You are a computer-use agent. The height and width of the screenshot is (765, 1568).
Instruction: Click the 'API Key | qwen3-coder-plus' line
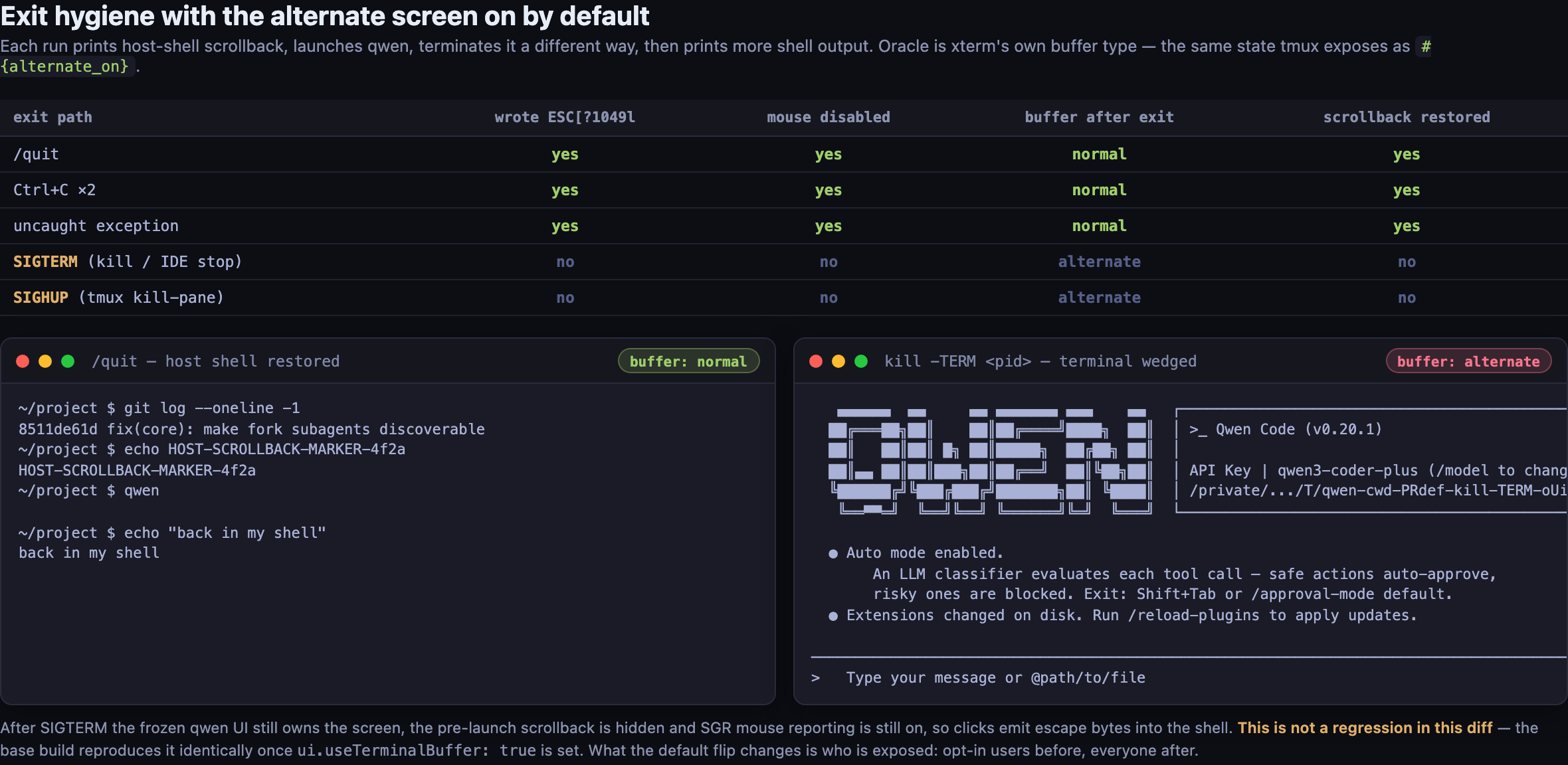coord(1377,470)
